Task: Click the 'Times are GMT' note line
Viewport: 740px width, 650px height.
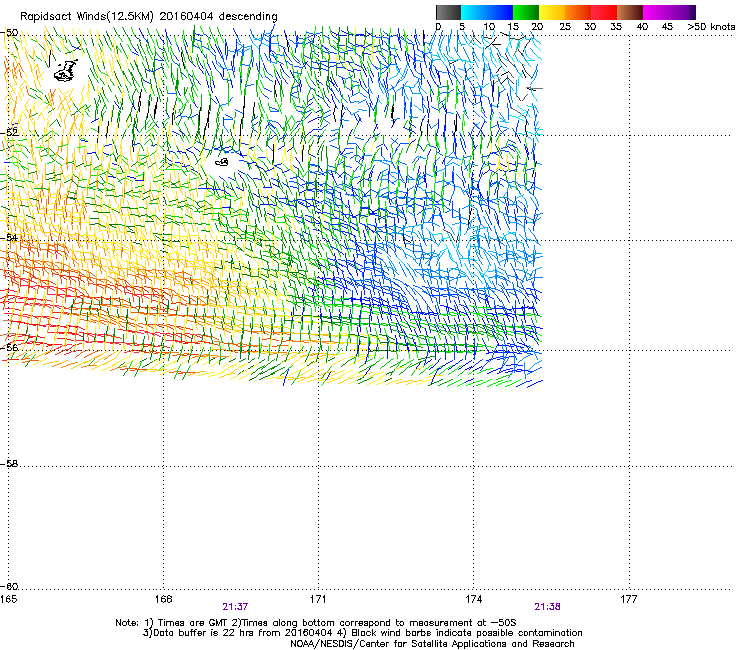Action: [316, 623]
